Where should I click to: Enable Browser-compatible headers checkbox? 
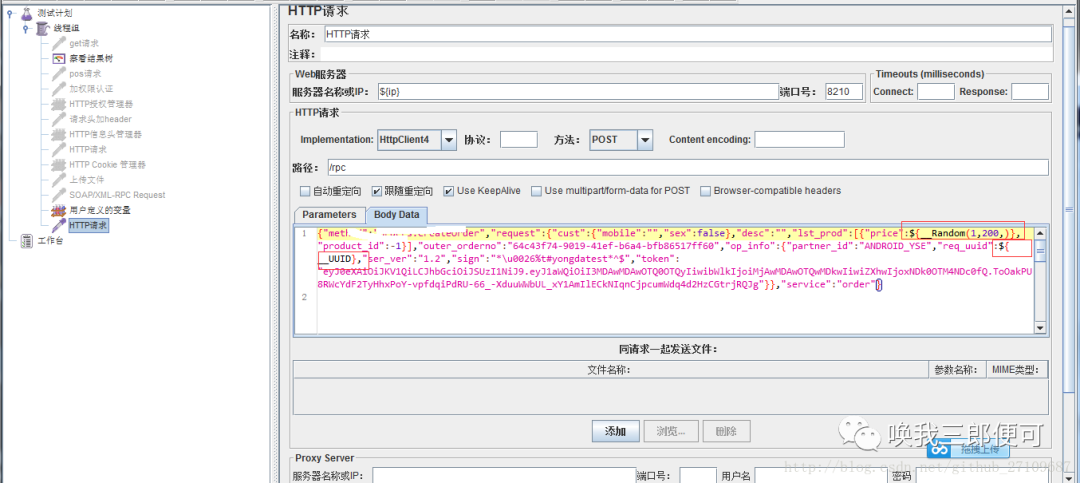click(705, 191)
